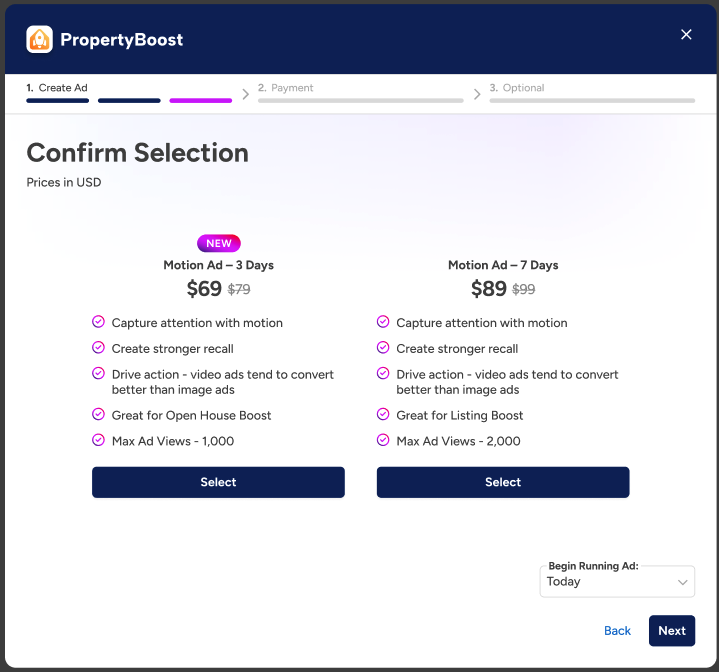The height and width of the screenshot is (672, 719).
Task: Click Create stronger recall checkmark in 7 Days plan
Action: click(x=383, y=348)
